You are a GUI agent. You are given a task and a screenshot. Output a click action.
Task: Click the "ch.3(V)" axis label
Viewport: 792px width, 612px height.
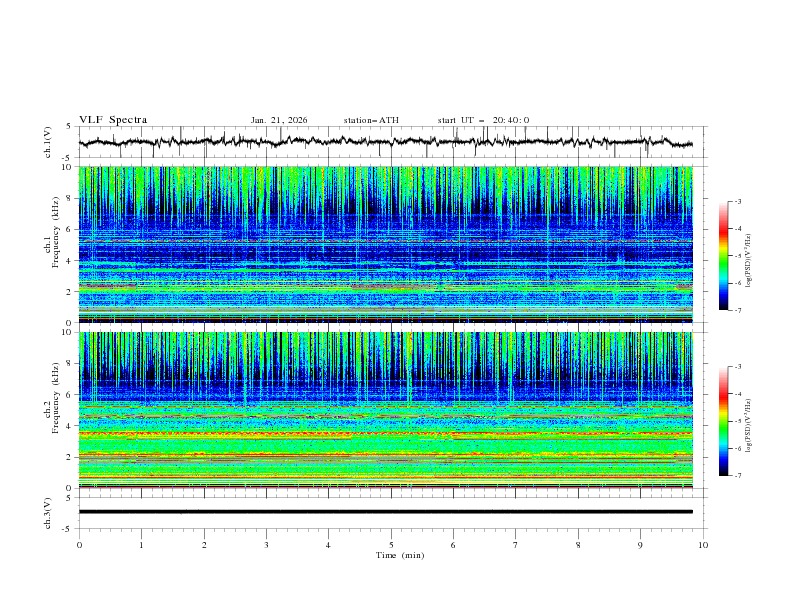(48, 513)
